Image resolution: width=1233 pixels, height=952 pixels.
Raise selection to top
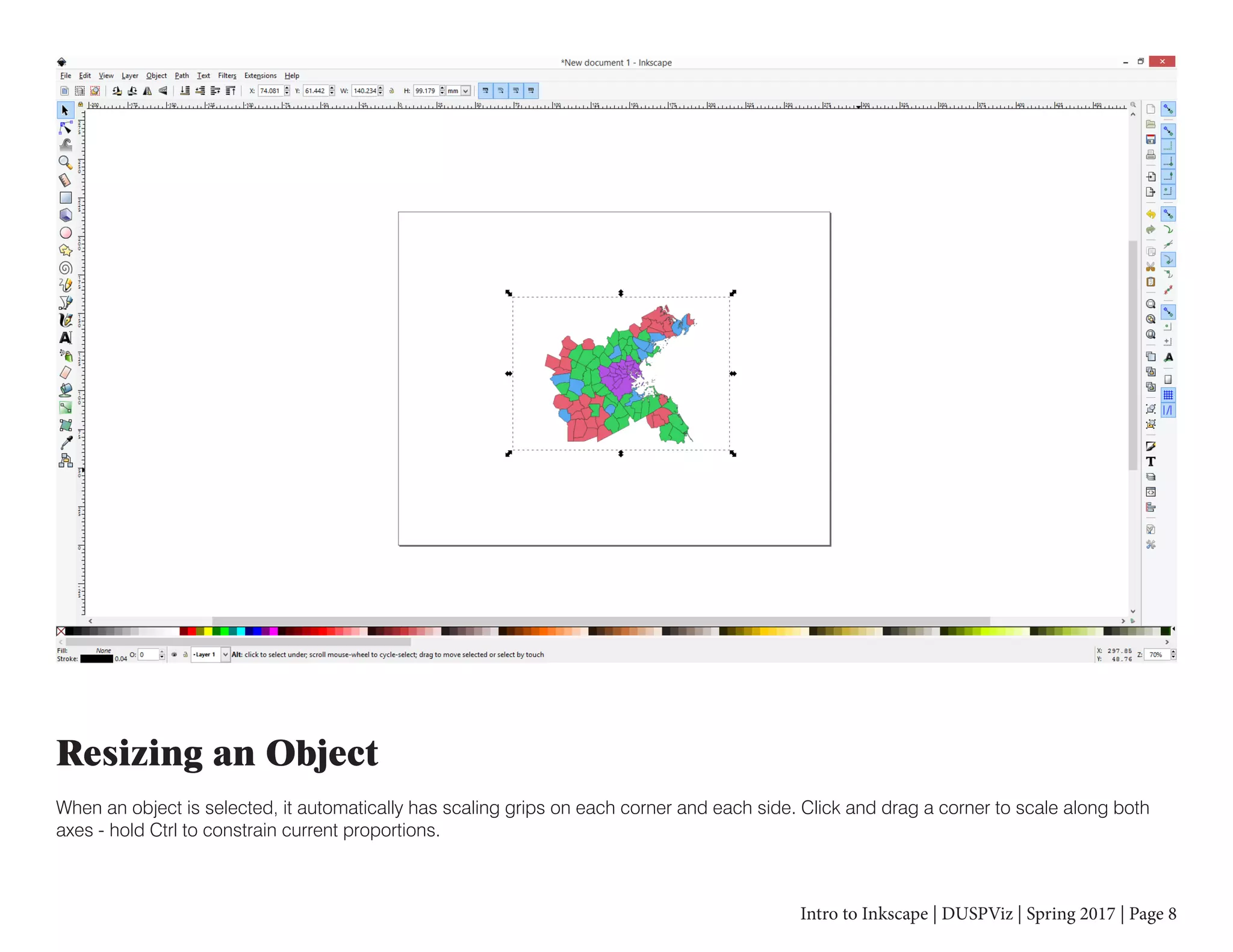[231, 91]
